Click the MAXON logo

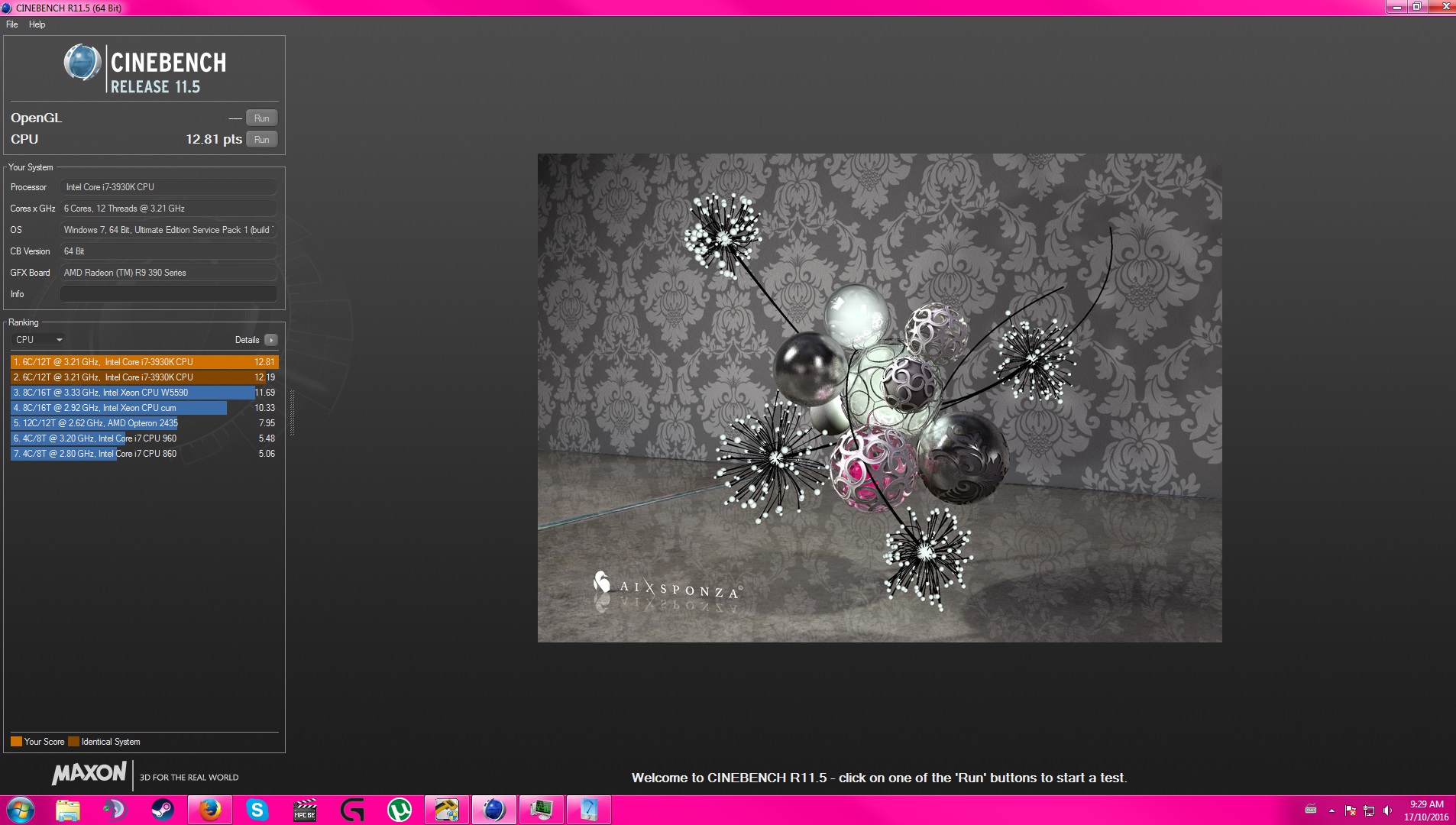click(89, 773)
